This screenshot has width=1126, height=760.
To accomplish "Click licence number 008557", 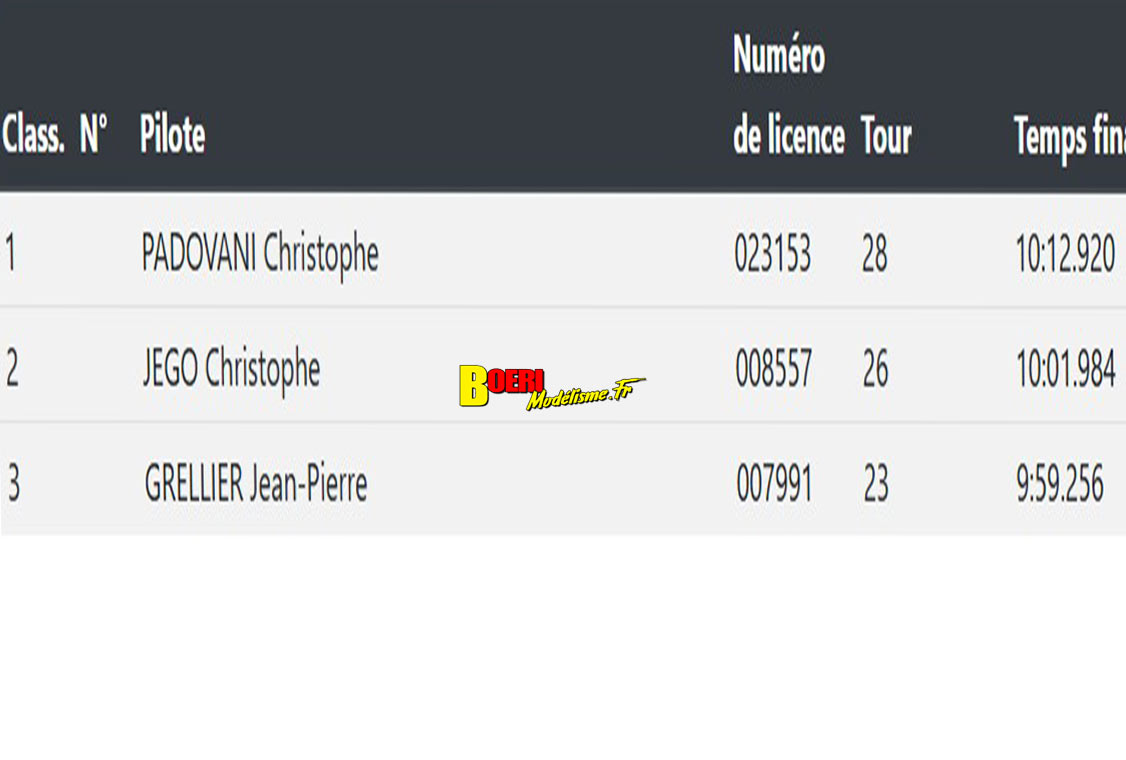I will (773, 370).
